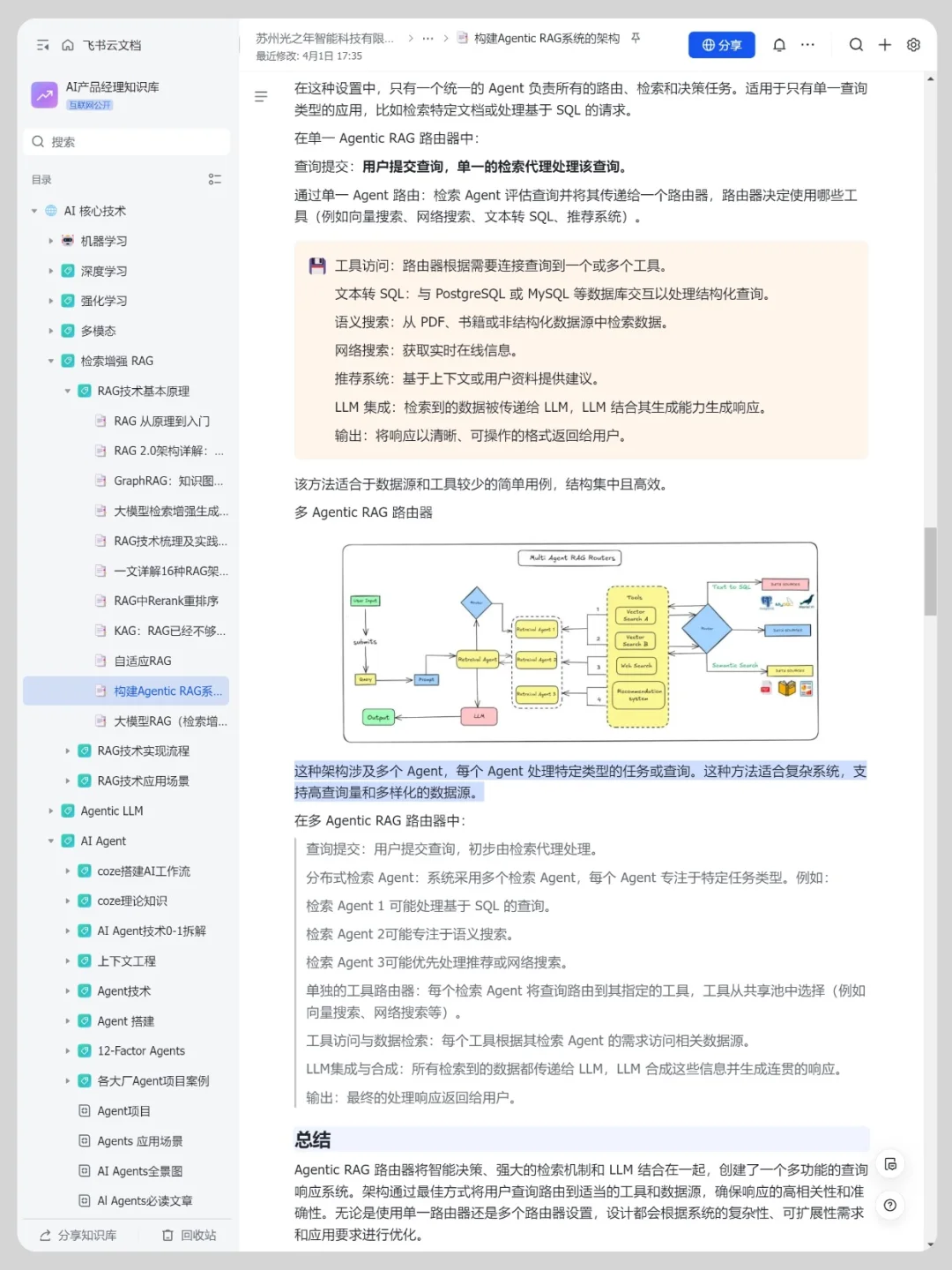Expand the breadcrumb ellipsis menu

428,38
